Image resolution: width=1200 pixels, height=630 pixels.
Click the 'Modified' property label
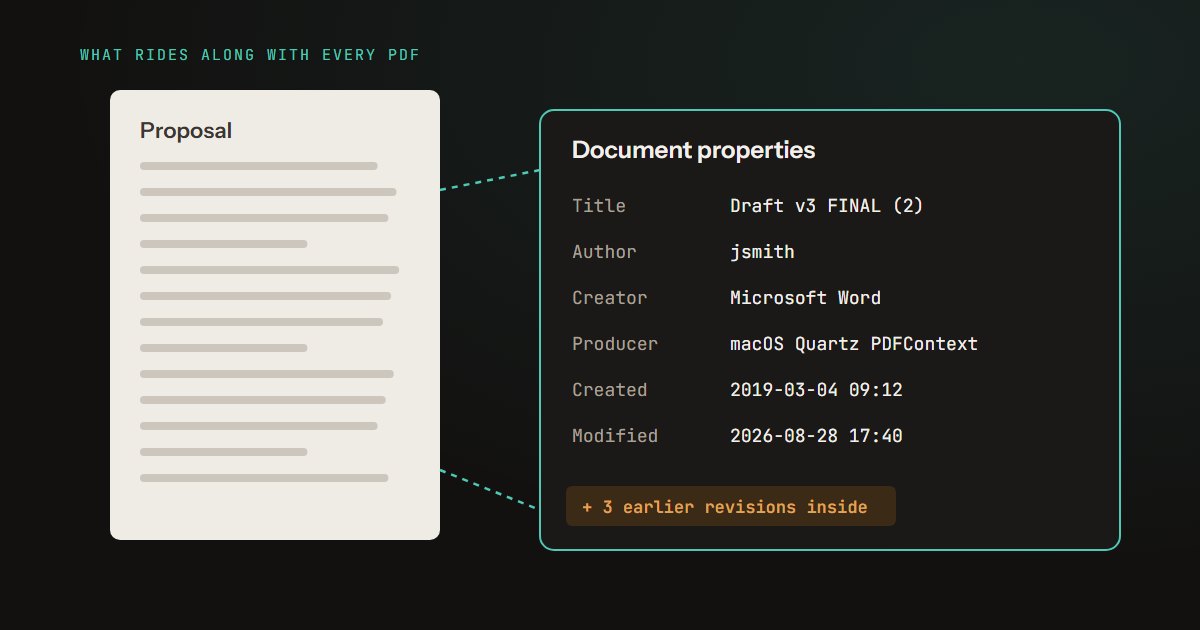[615, 436]
